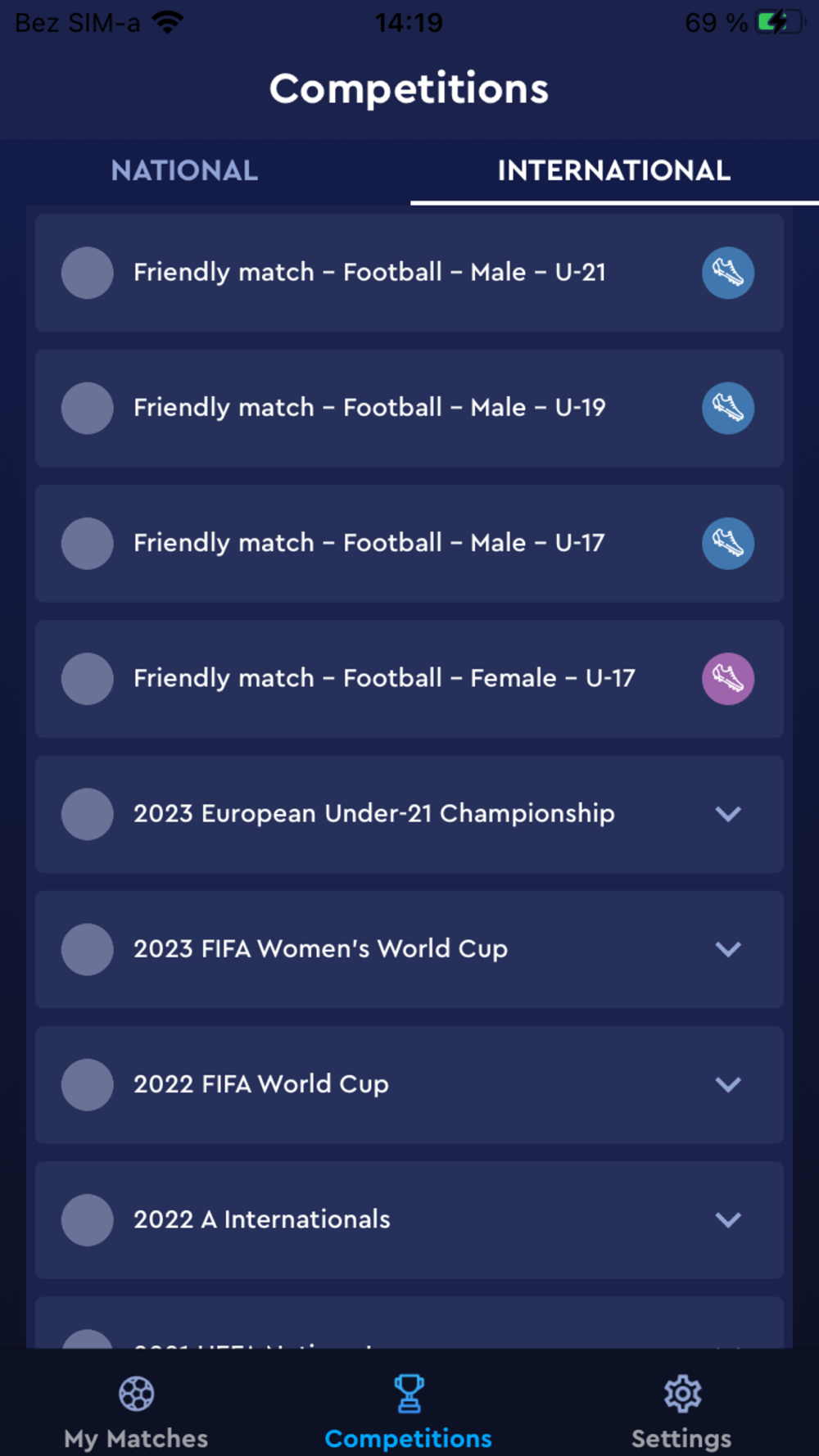
Task: Switch to the National tab
Action: tap(184, 170)
